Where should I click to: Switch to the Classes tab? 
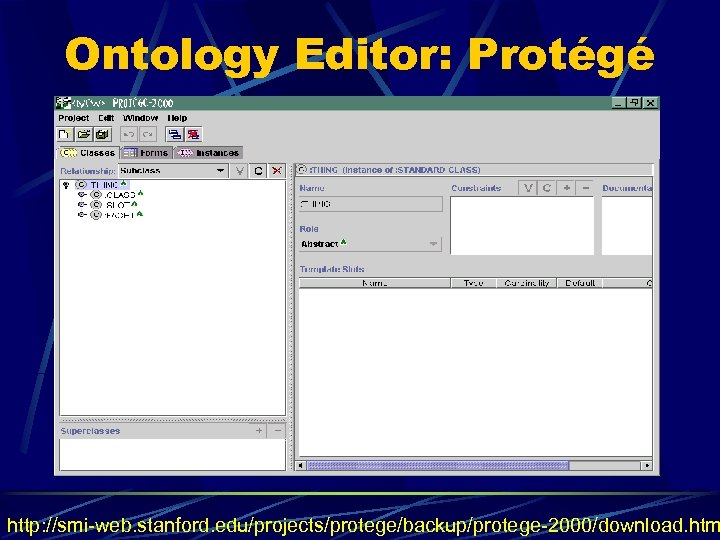click(x=88, y=152)
